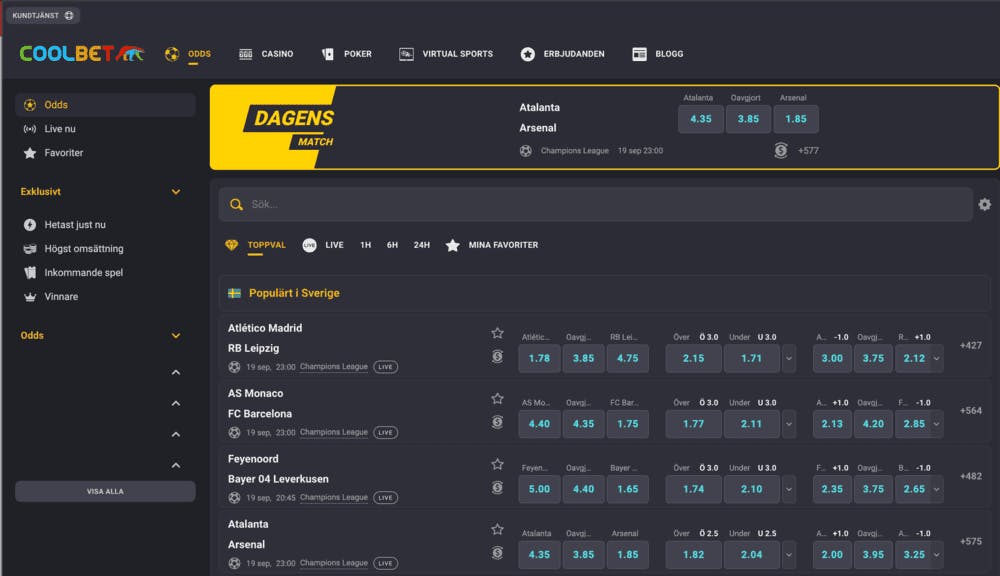This screenshot has height=576, width=1000.
Task: Click the Blogg newspaper icon
Action: coord(639,54)
